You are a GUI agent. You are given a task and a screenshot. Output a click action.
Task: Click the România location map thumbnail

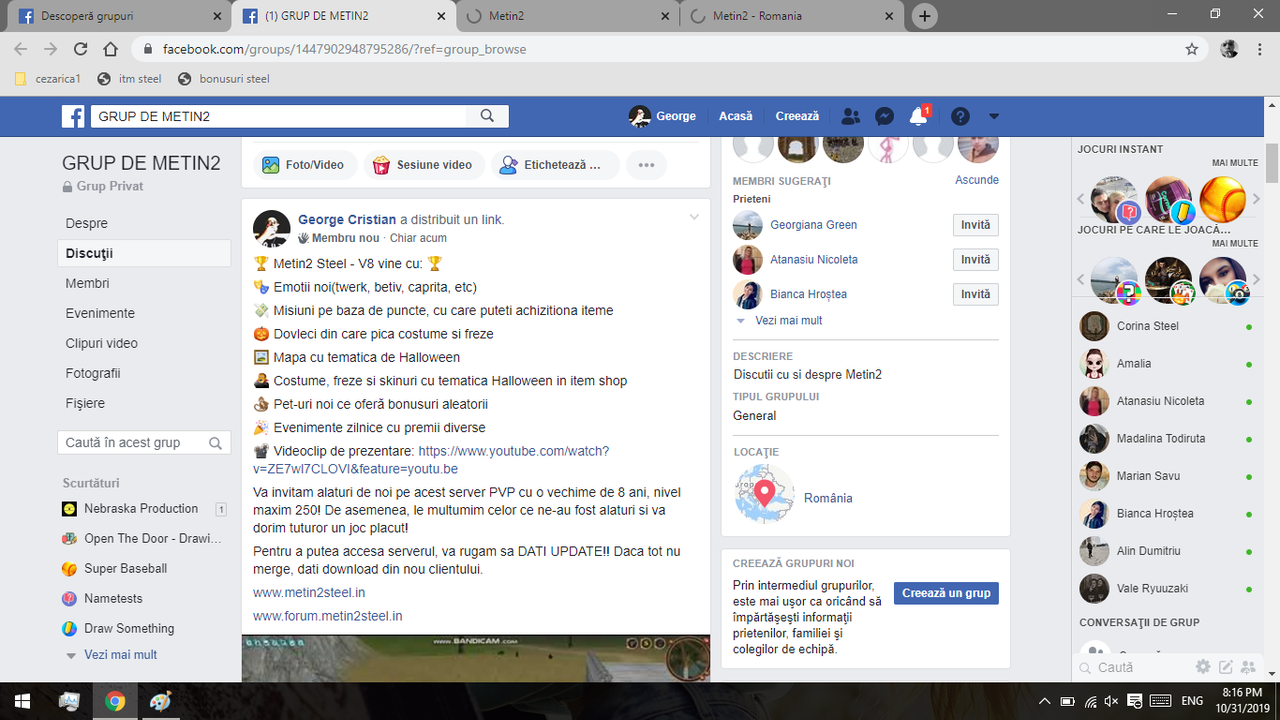click(764, 494)
